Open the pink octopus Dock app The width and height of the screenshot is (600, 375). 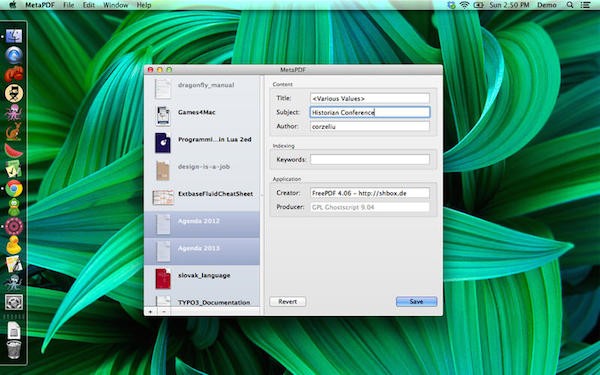[x=14, y=112]
